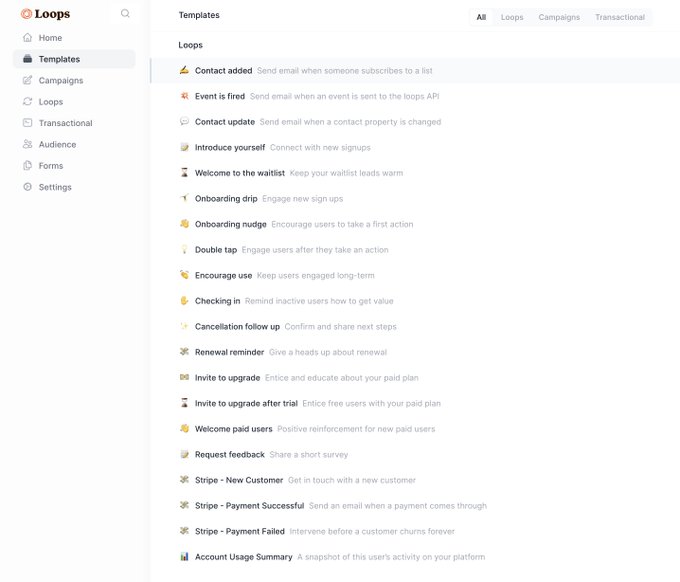Screen dimensions: 680x582
Task: Open the Introduce yourself template
Action: click(415, 147)
